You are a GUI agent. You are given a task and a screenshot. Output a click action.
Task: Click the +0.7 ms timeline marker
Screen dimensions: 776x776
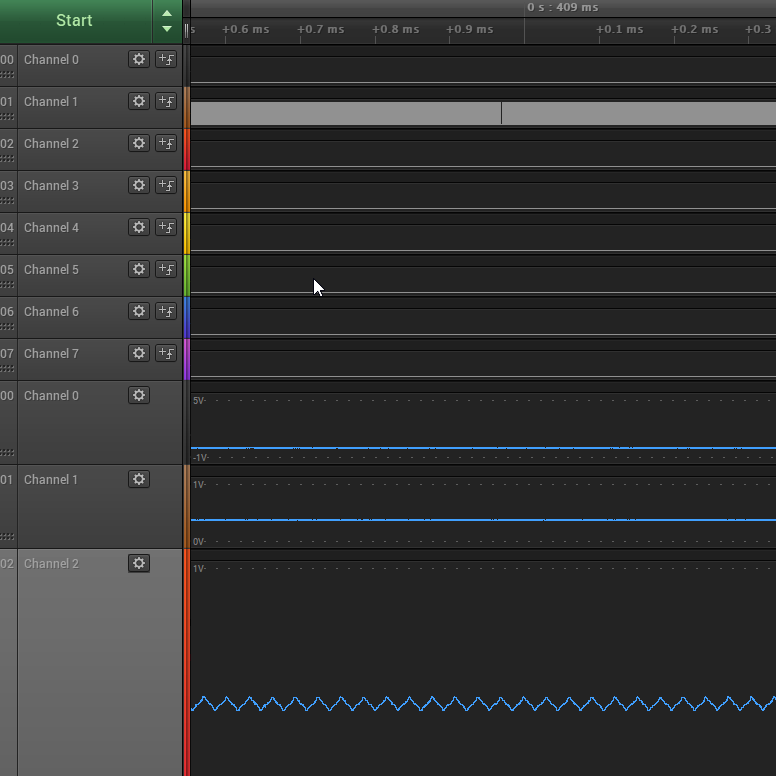321,29
